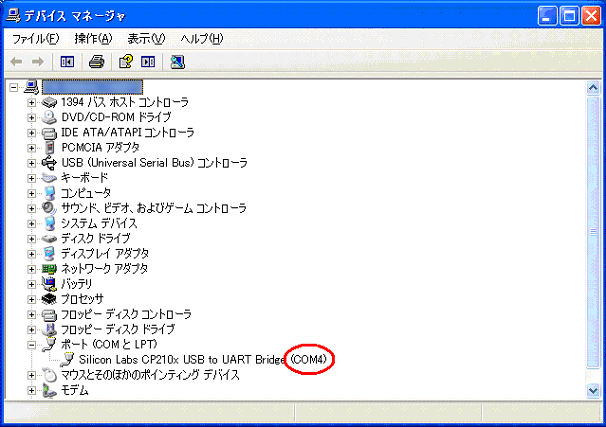This screenshot has width=606, height=427.
Task: Click the ディスプレイ アダプタ monitor icon
Action: 49,253
